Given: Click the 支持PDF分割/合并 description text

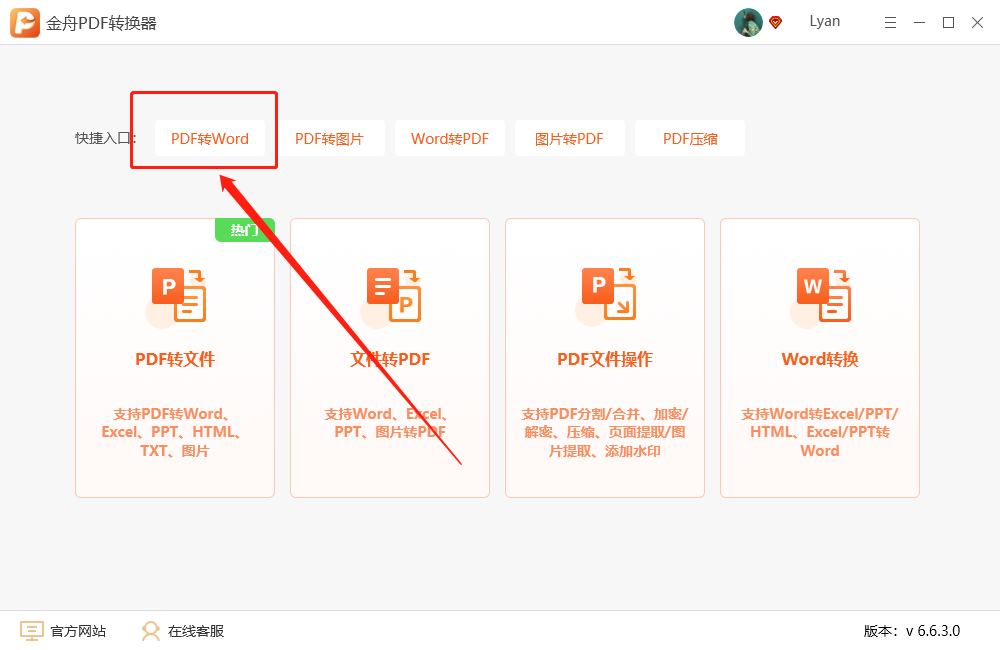Looking at the screenshot, I should coord(605,432).
